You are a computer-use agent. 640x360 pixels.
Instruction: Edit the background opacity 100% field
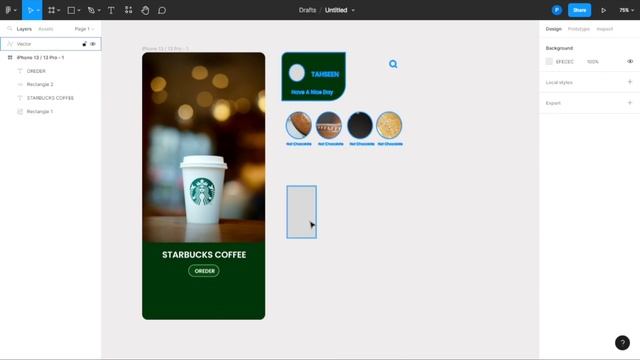coord(593,62)
